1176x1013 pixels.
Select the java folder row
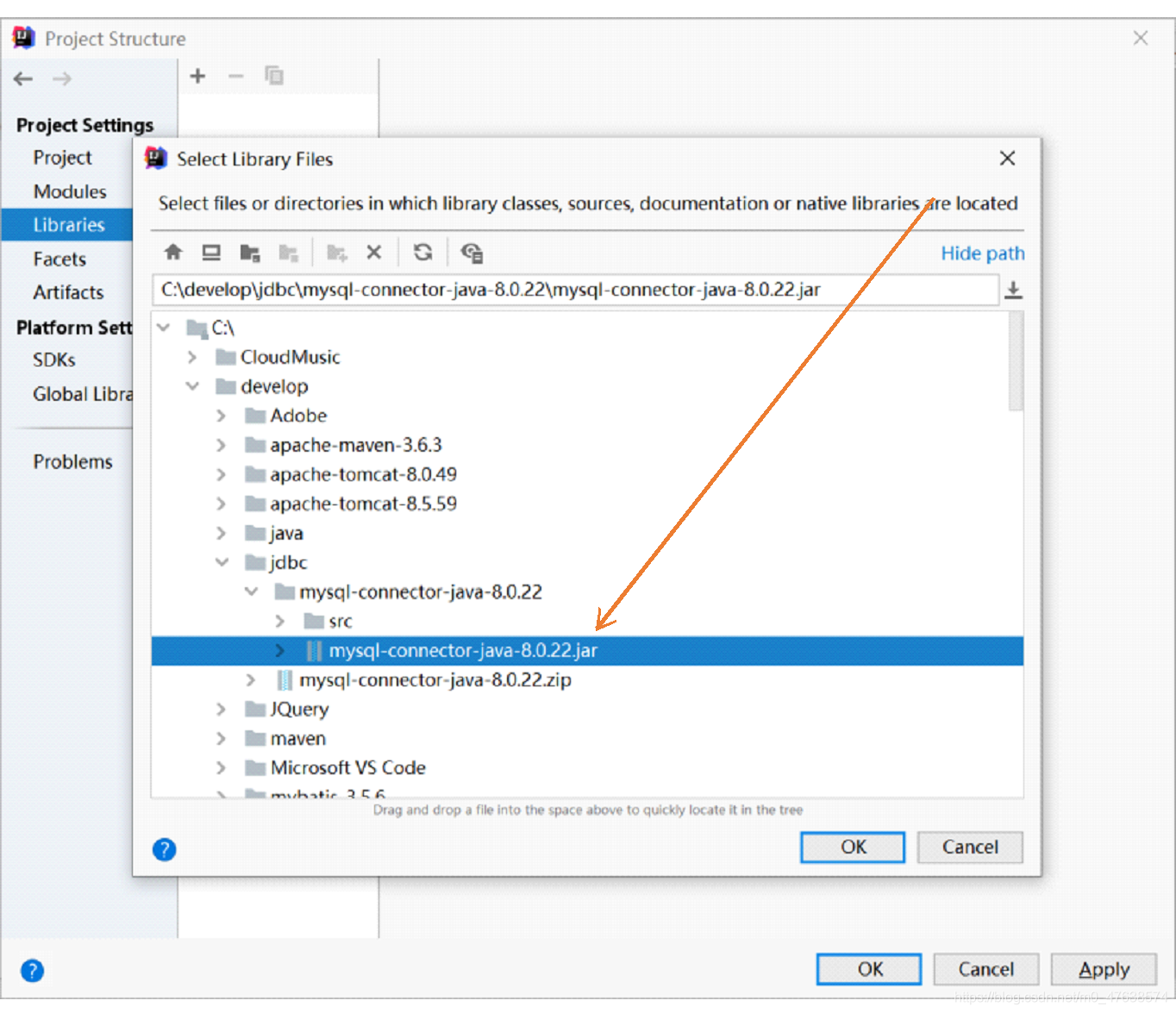[587, 533]
